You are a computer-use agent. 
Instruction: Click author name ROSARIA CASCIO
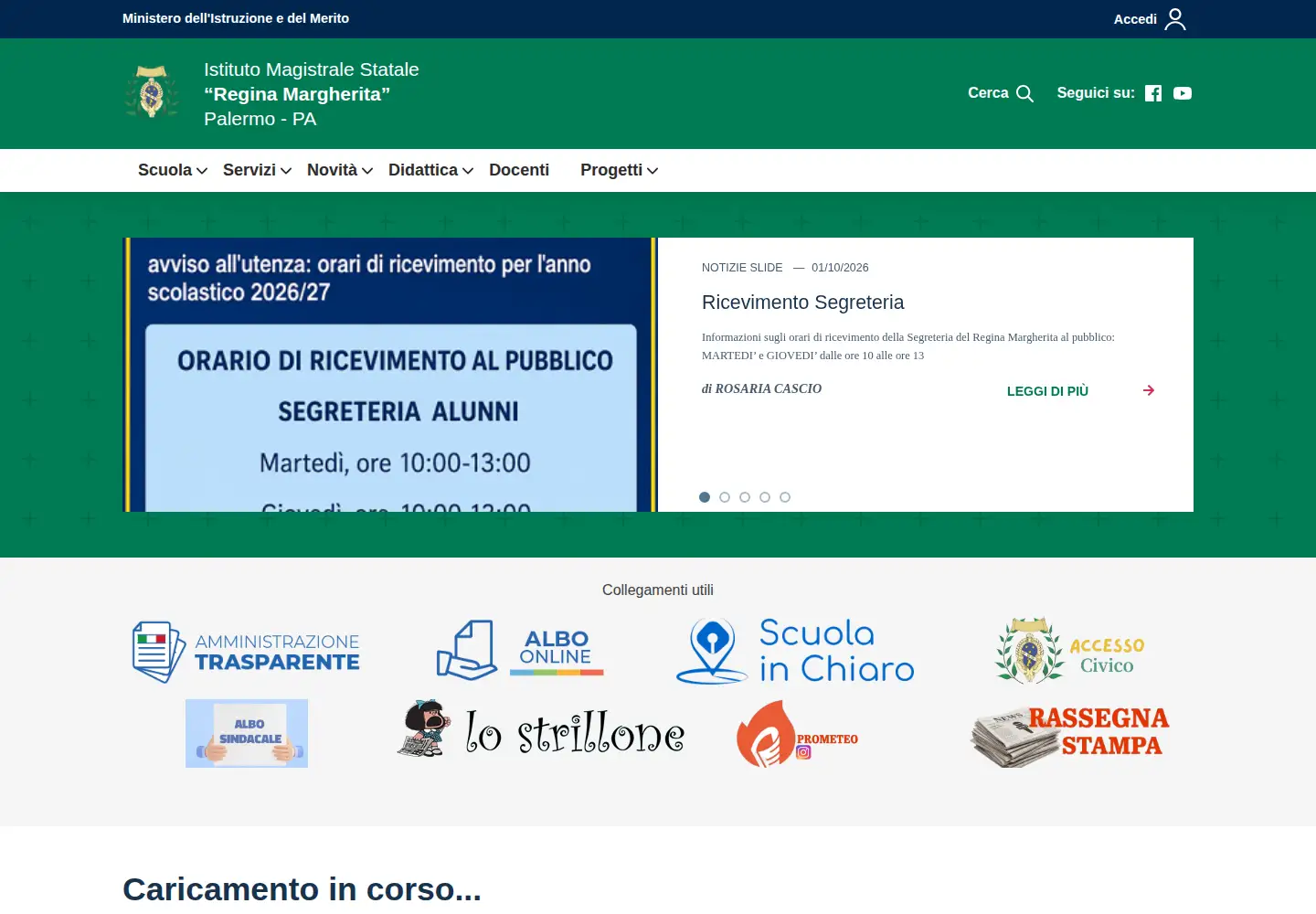coord(768,388)
